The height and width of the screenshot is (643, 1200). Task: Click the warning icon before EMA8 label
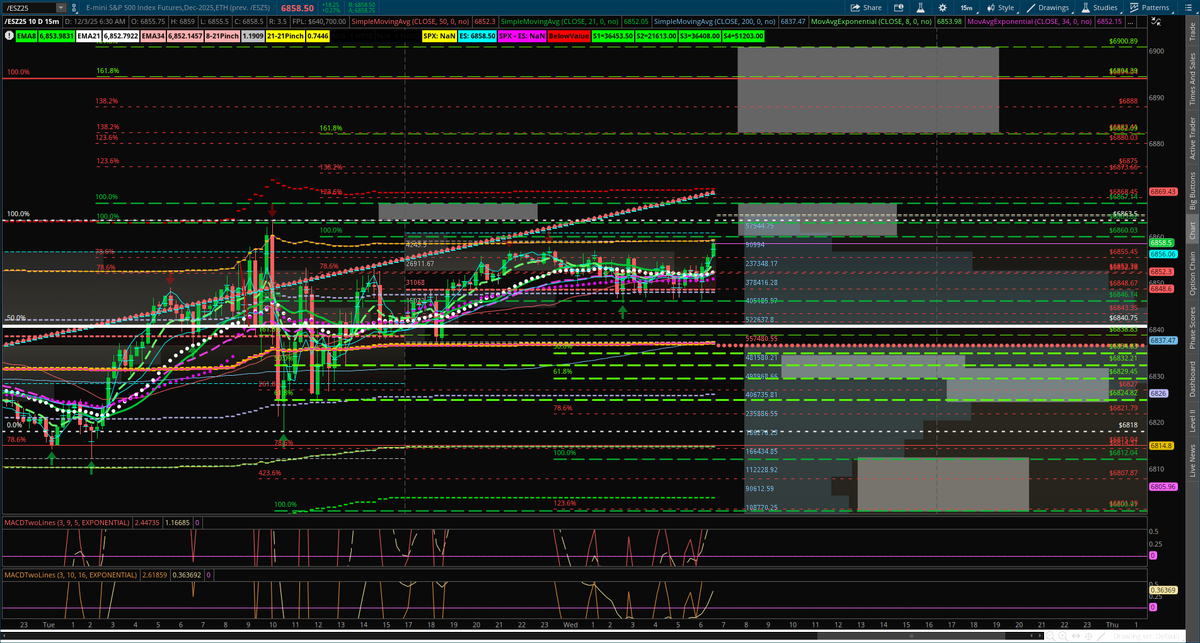[x=9, y=35]
